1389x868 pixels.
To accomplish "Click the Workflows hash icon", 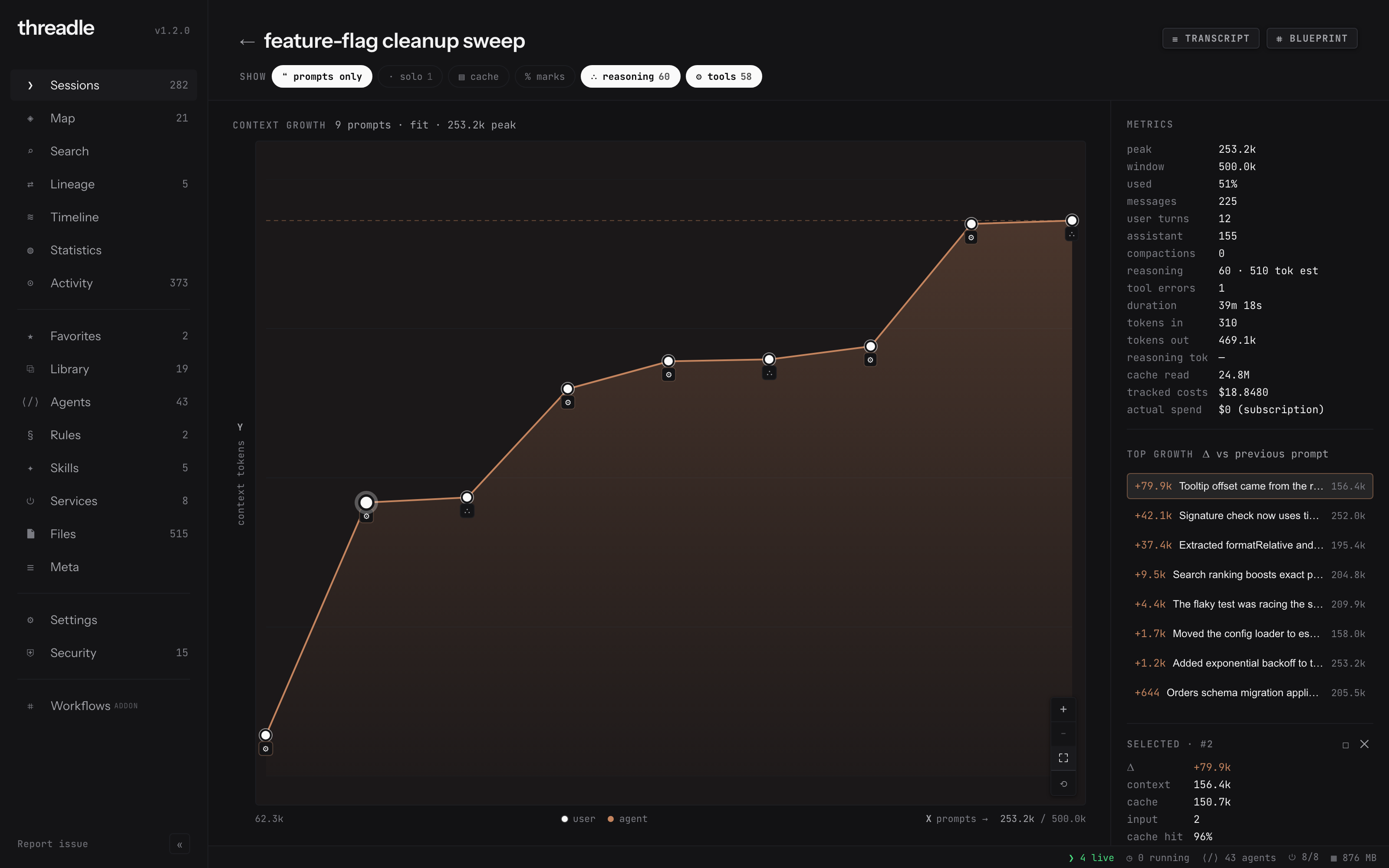I will tap(30, 706).
